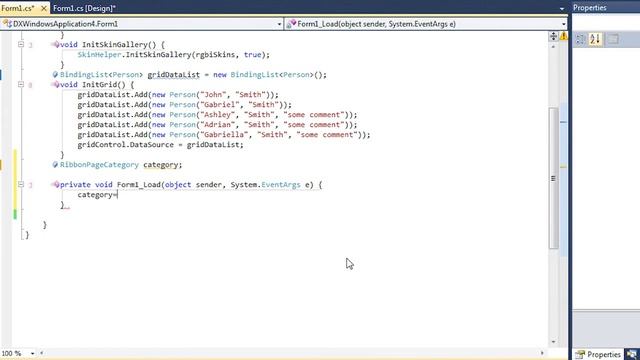
Task: Click the horizontal scrollbar left arrow
Action: point(41,353)
